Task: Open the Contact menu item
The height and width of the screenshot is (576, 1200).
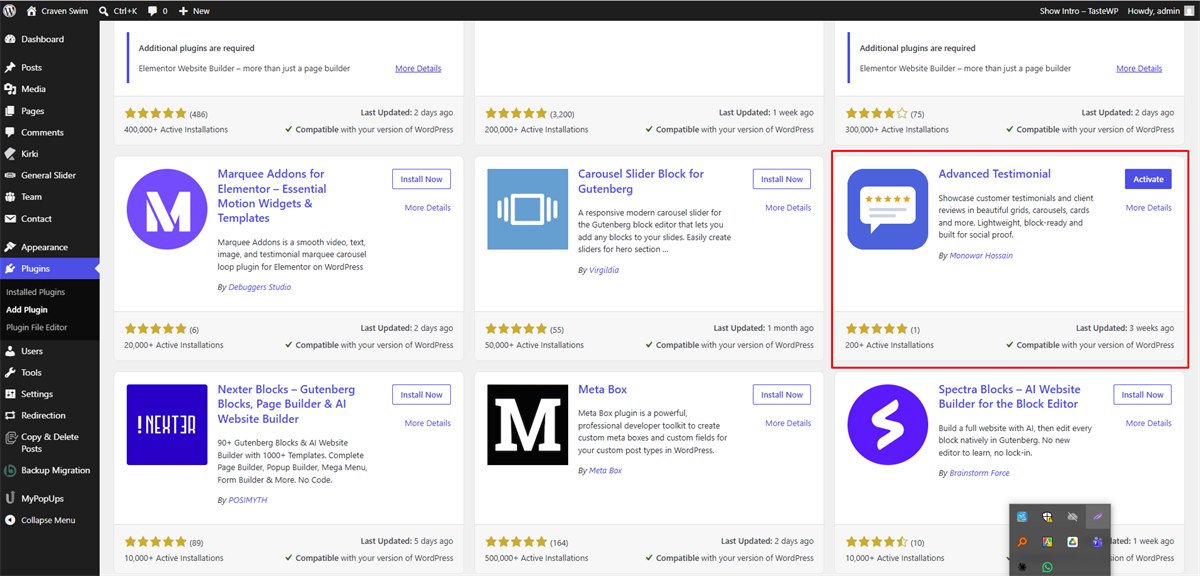Action: 50,218
